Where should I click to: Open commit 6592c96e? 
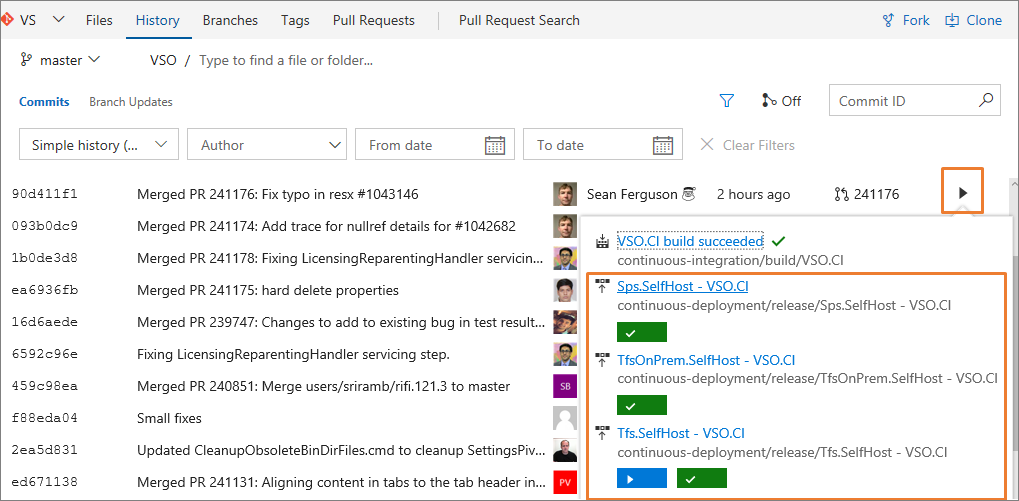tap(45, 354)
